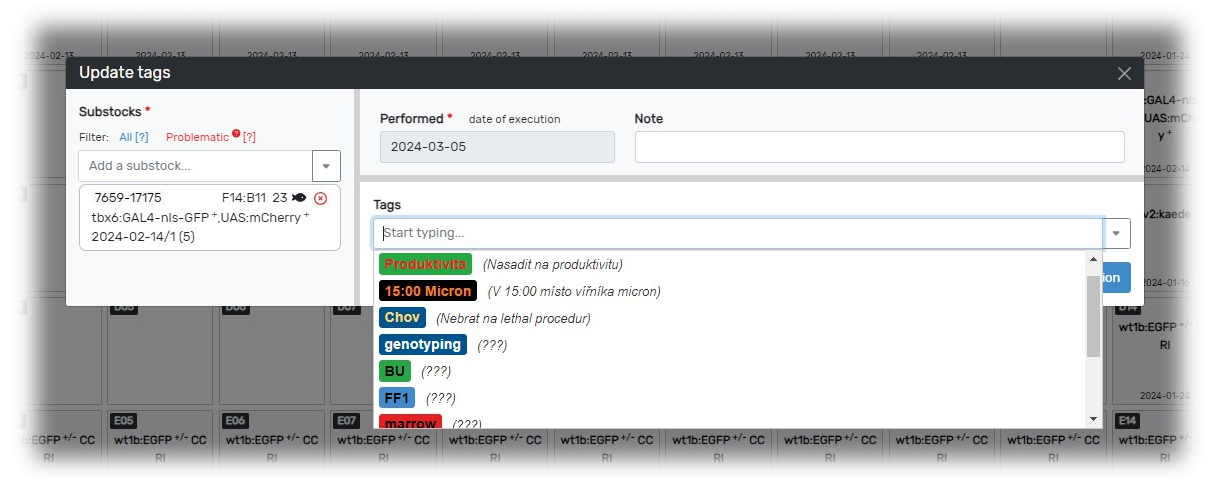Remove substock 7659-17175 with red X icon
Viewport: 1221px width, 497px height.
coord(320,198)
